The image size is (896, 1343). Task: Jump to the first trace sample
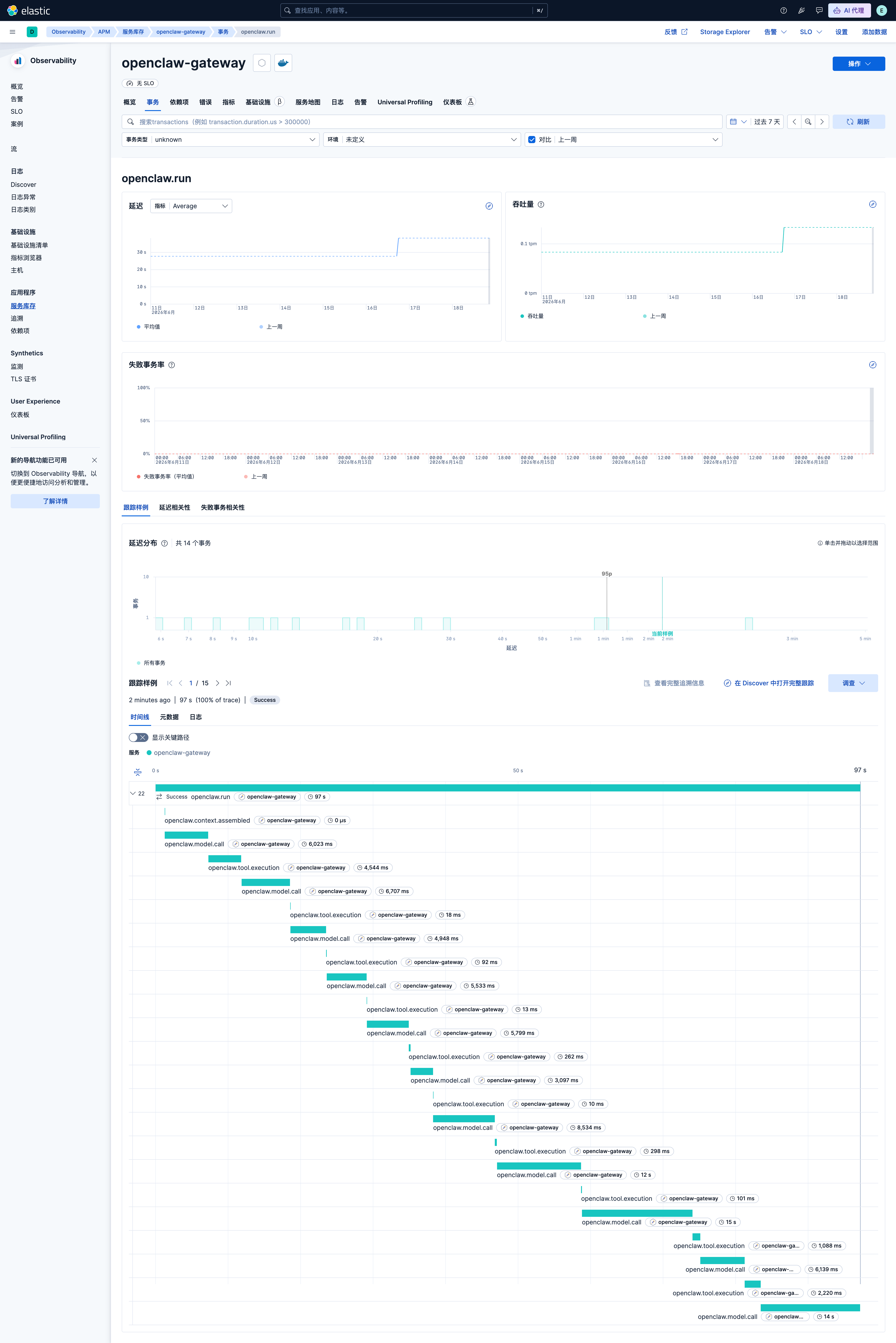[x=170, y=683]
